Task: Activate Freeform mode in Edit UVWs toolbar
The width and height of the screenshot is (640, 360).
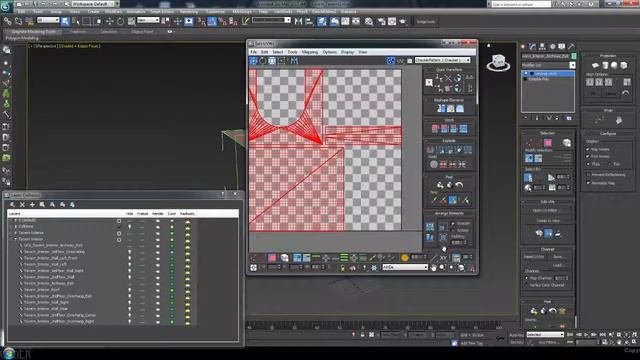Action: pos(282,61)
